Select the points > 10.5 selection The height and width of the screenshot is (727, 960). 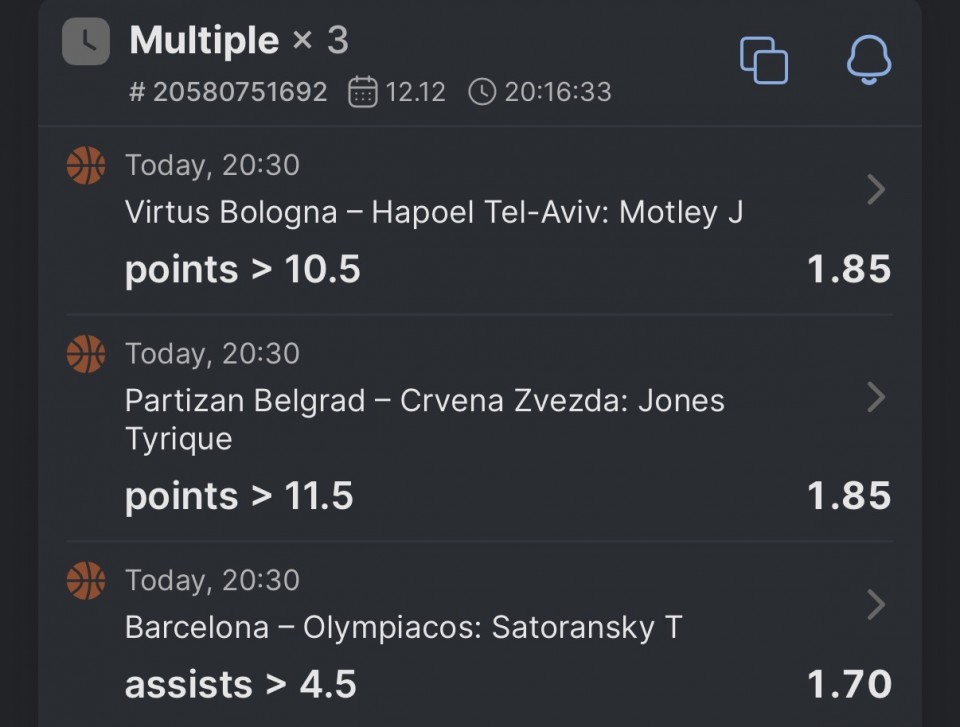[242, 270]
